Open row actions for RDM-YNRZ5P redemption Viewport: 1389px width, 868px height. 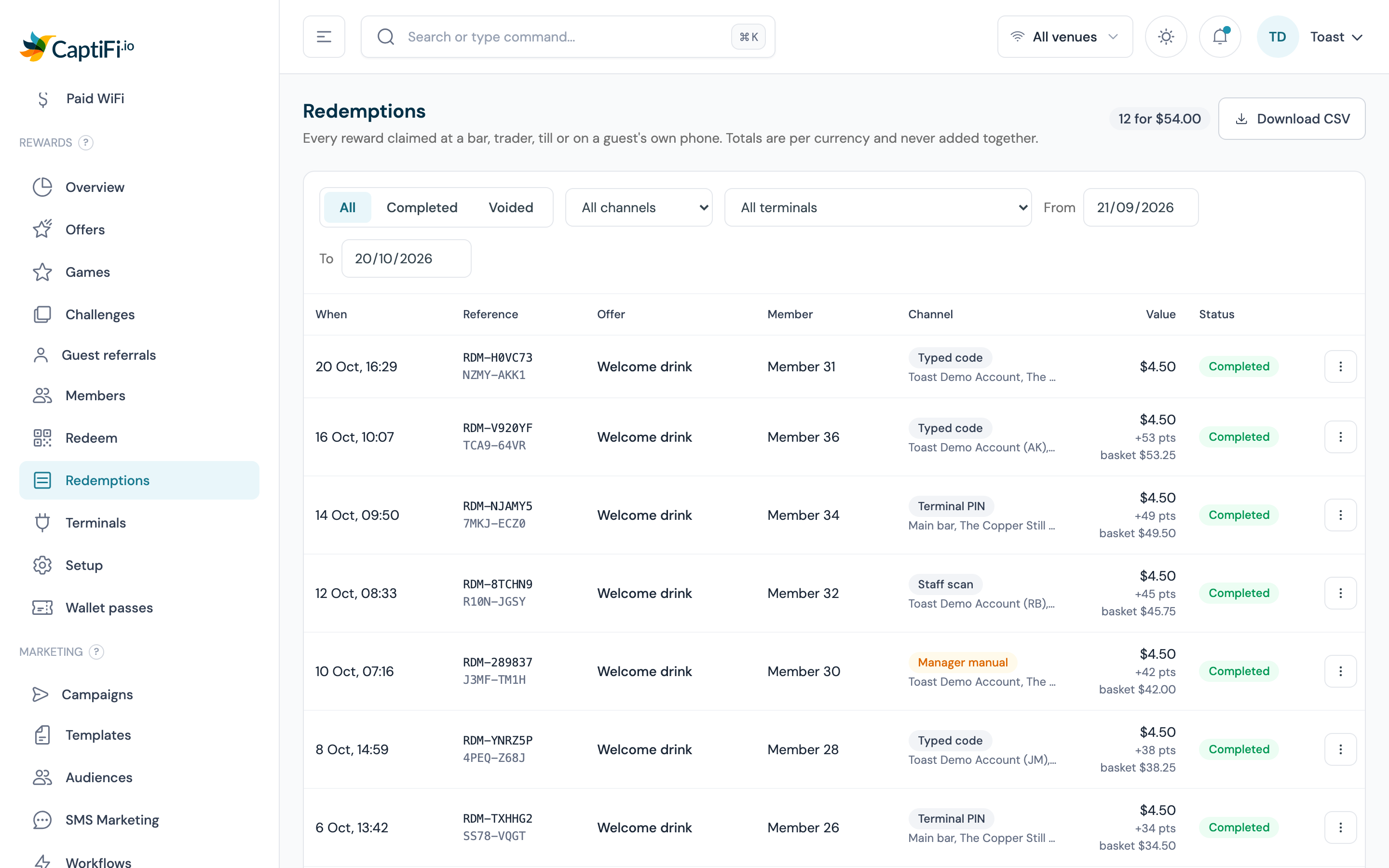pos(1340,749)
